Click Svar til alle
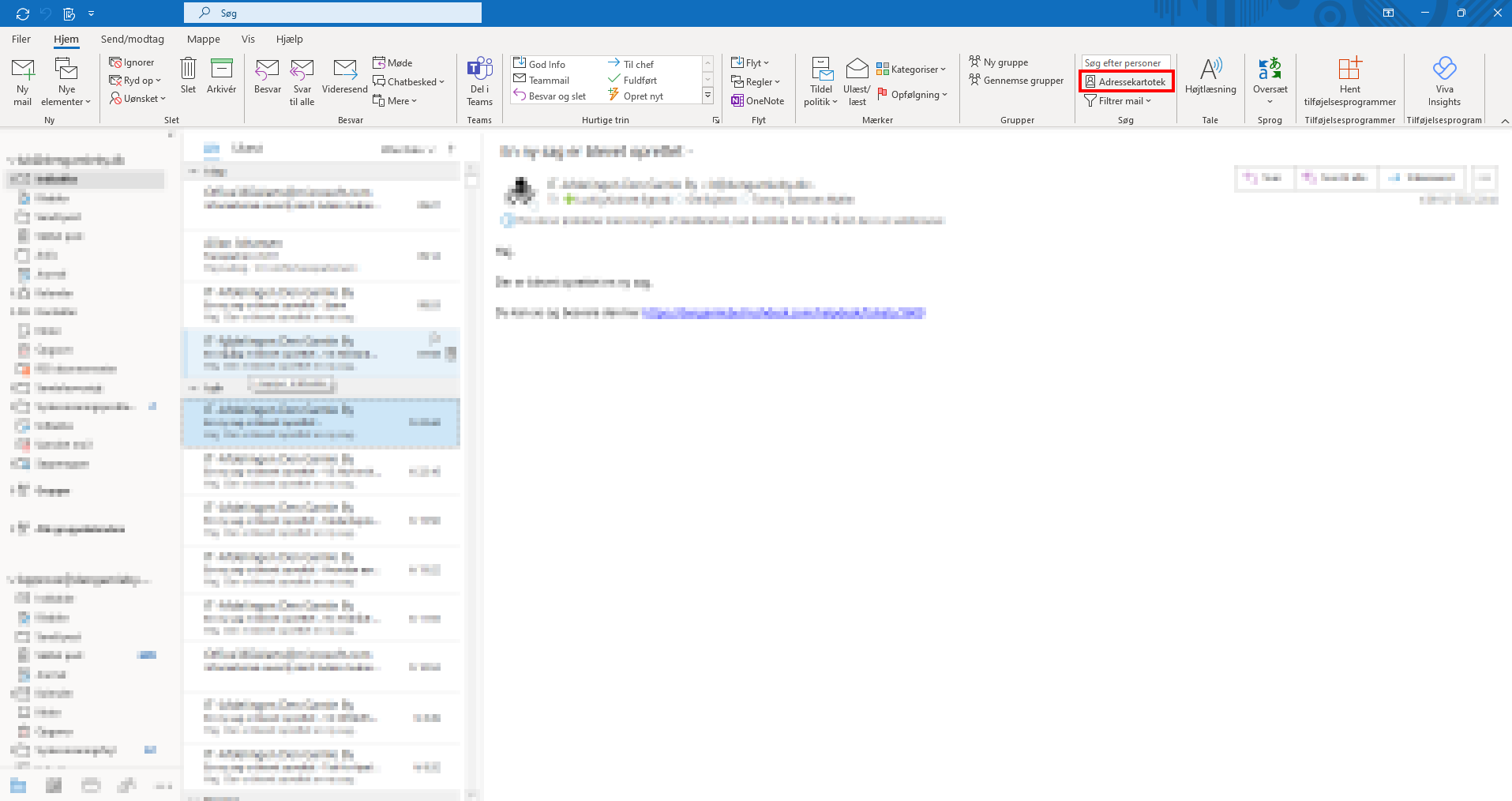The width and height of the screenshot is (1512, 801). coord(302,81)
